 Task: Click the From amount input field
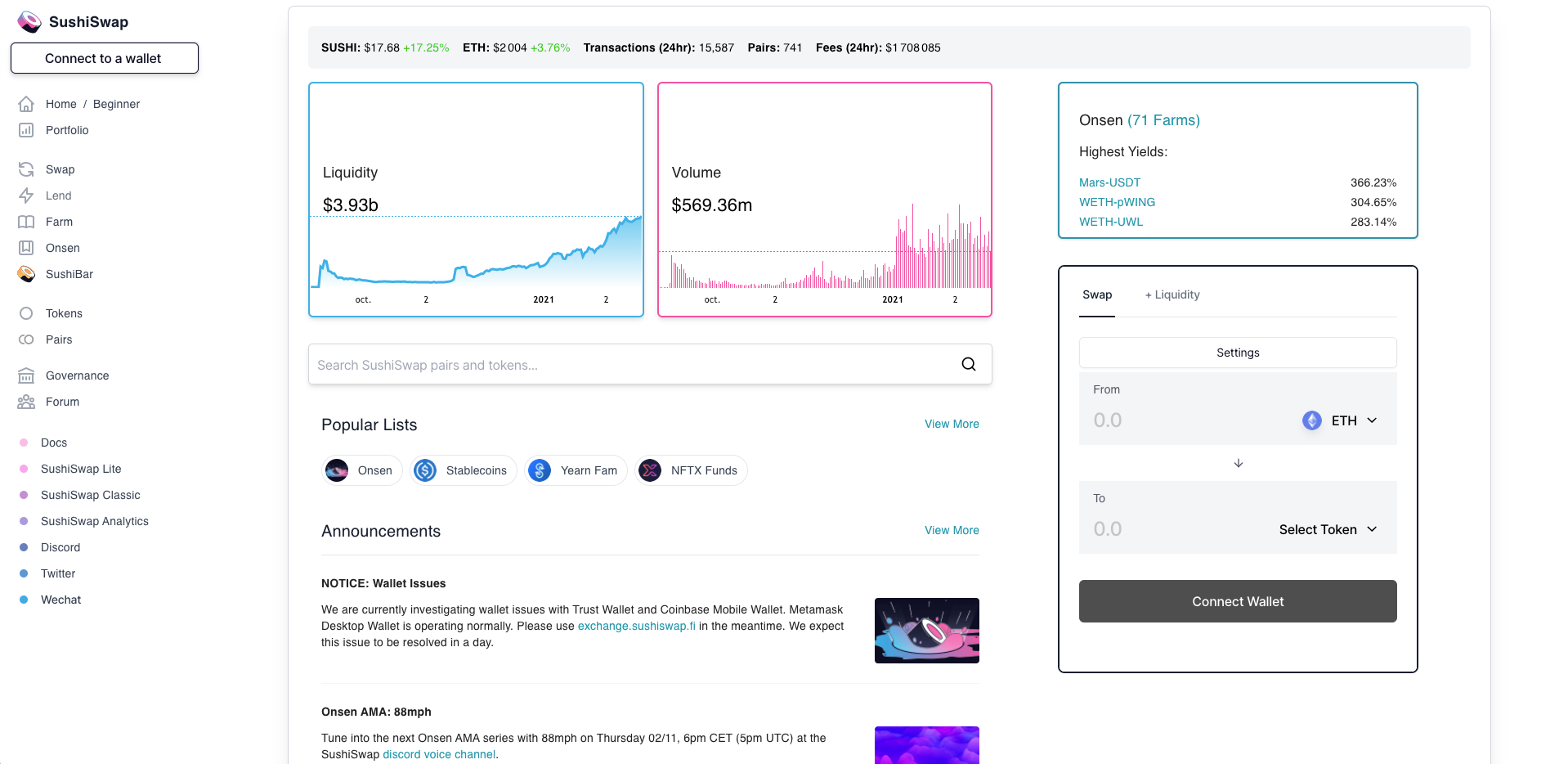pos(1189,420)
